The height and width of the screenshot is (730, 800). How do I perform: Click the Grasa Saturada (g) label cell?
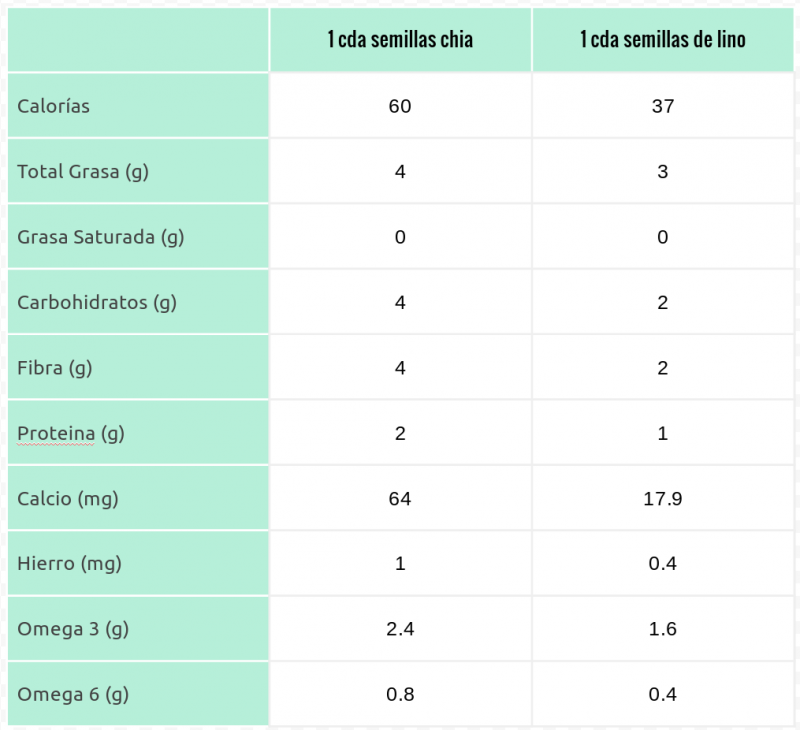pos(101,237)
